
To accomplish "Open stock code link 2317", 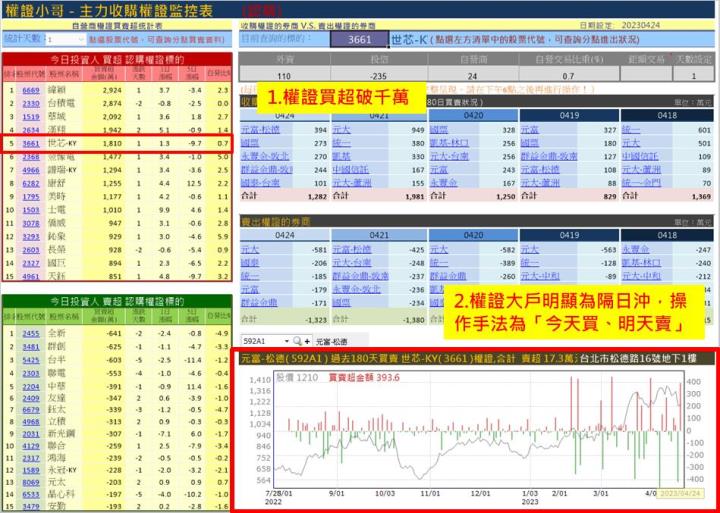I will pos(31,457).
